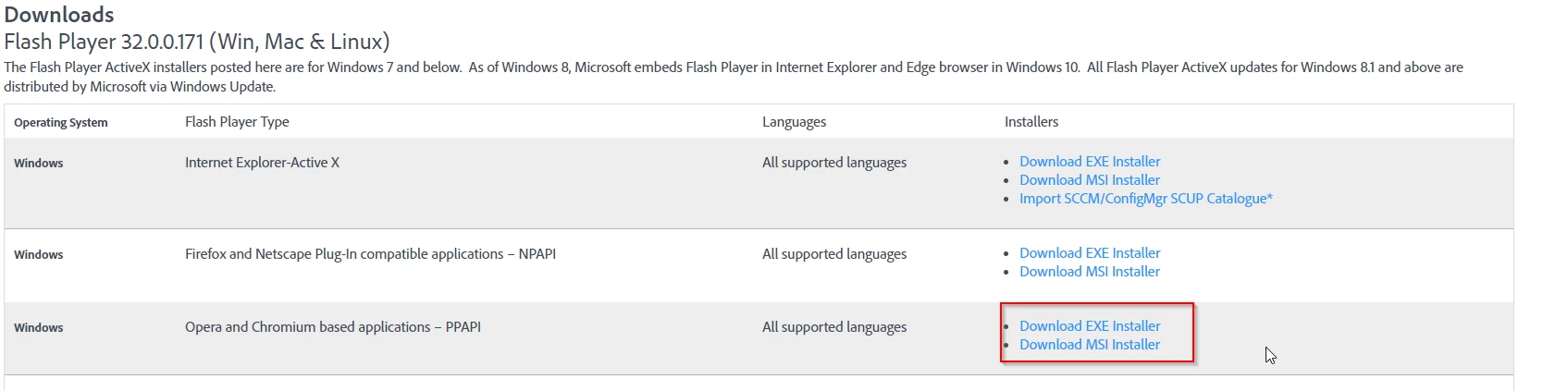Screen dimensions: 1568x391
Task: Click the Flash Player Type column header
Action: 237,122
